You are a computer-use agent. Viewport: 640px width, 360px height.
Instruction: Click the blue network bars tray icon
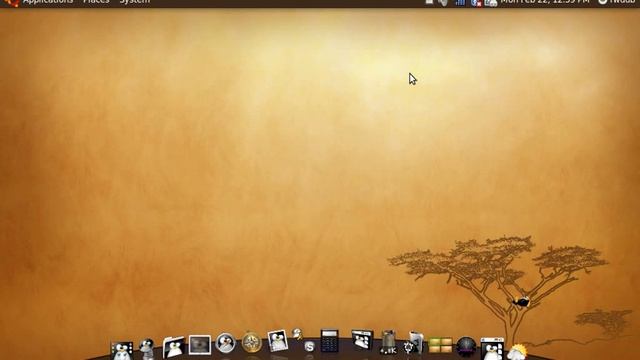pyautogui.click(x=460, y=2)
